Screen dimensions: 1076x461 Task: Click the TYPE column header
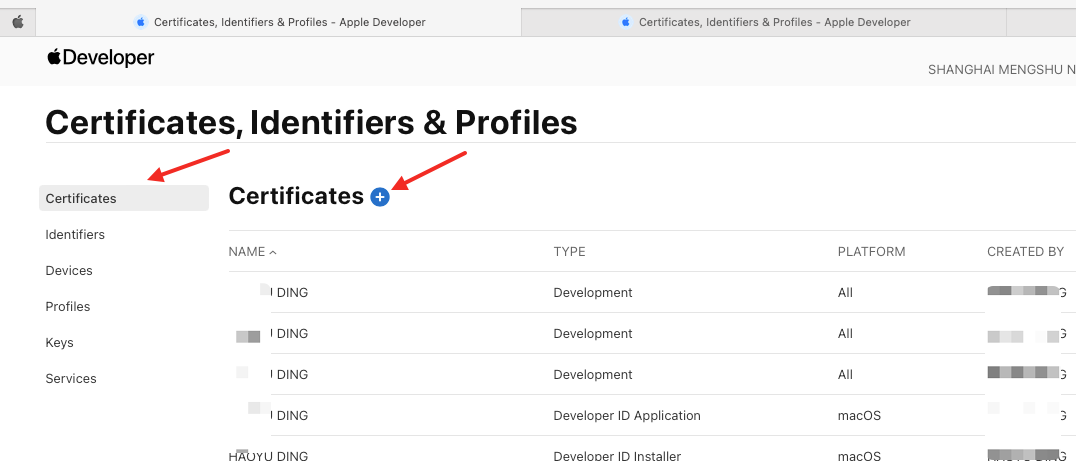569,252
